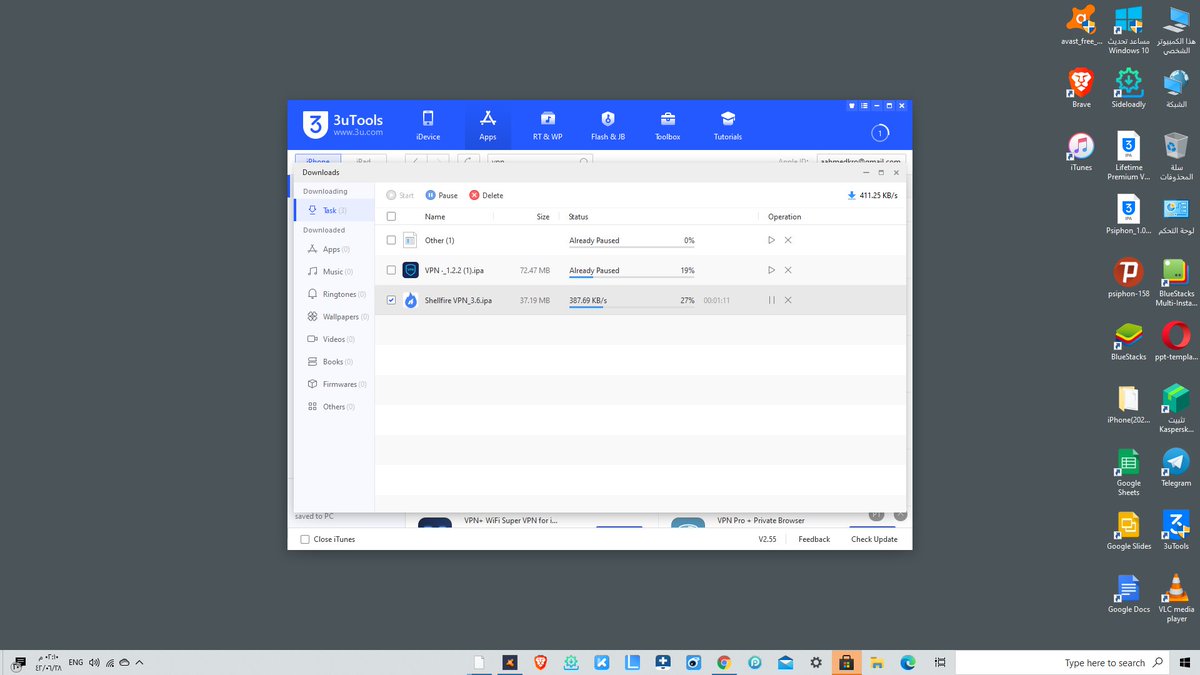This screenshot has width=1200, height=675.
Task: Click the Start button in Downloads toolbar
Action: coord(400,195)
